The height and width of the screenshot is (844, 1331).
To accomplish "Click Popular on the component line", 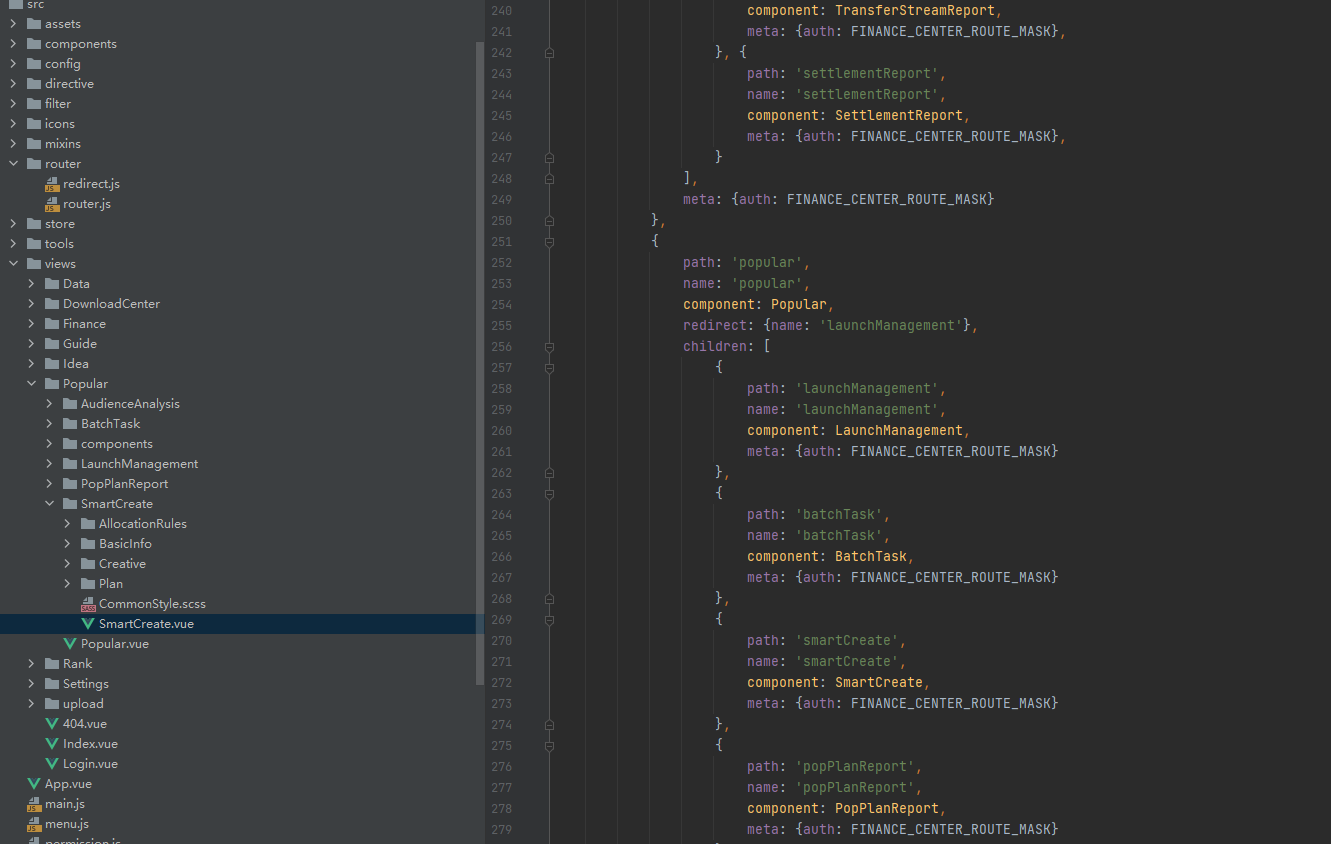I will pos(799,304).
